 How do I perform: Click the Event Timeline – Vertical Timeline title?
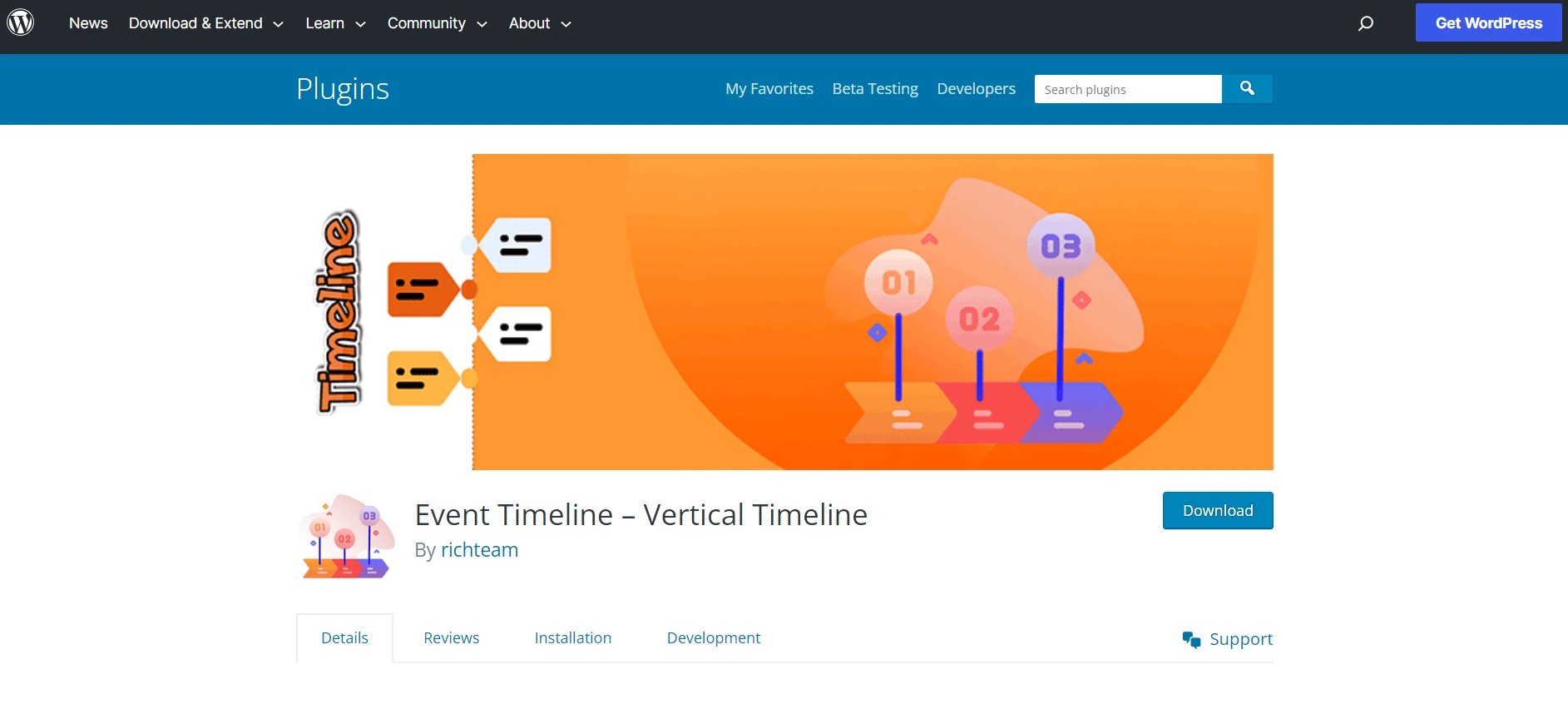tap(641, 514)
